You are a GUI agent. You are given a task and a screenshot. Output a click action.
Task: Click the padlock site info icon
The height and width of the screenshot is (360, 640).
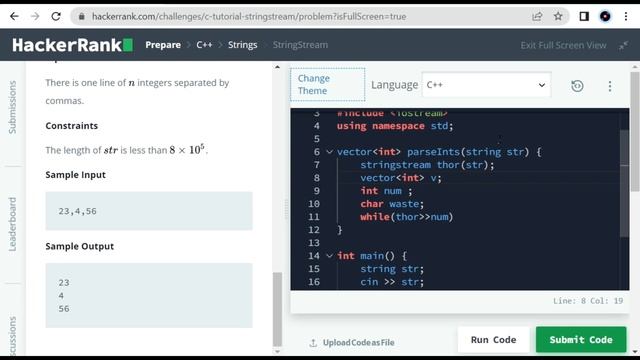[x=82, y=17]
